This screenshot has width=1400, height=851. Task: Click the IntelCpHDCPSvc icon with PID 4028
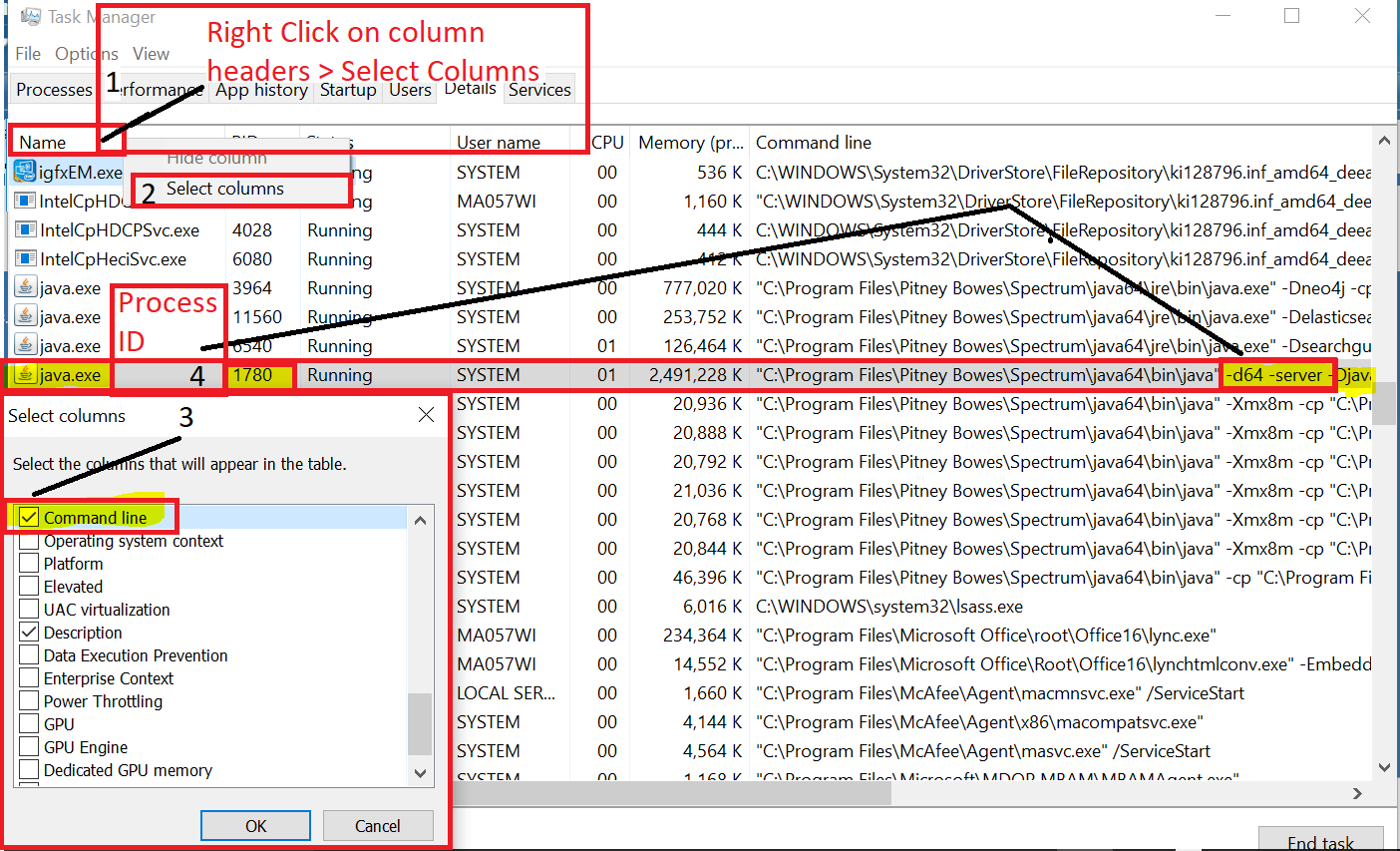tap(25, 229)
